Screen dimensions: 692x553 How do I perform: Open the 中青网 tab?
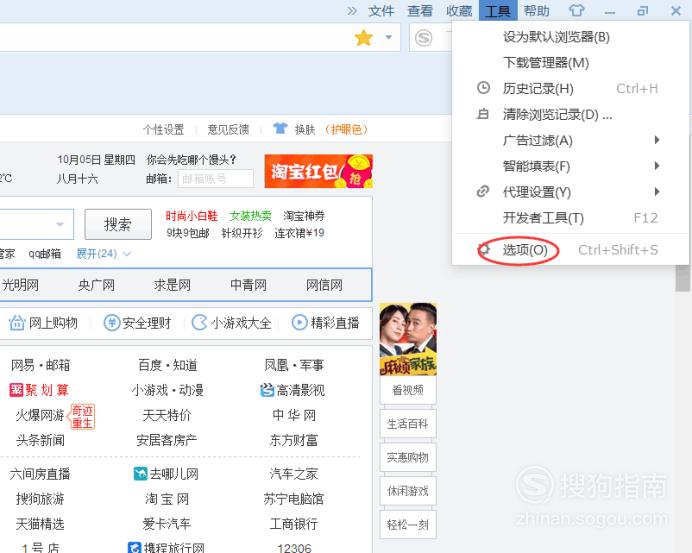pos(248,285)
